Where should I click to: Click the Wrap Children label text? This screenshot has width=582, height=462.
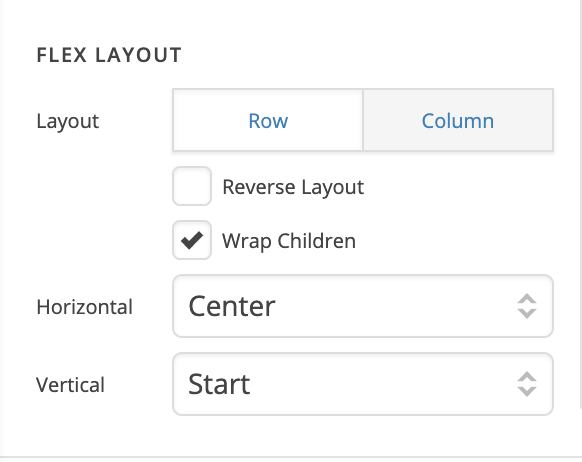pyautogui.click(x=289, y=241)
